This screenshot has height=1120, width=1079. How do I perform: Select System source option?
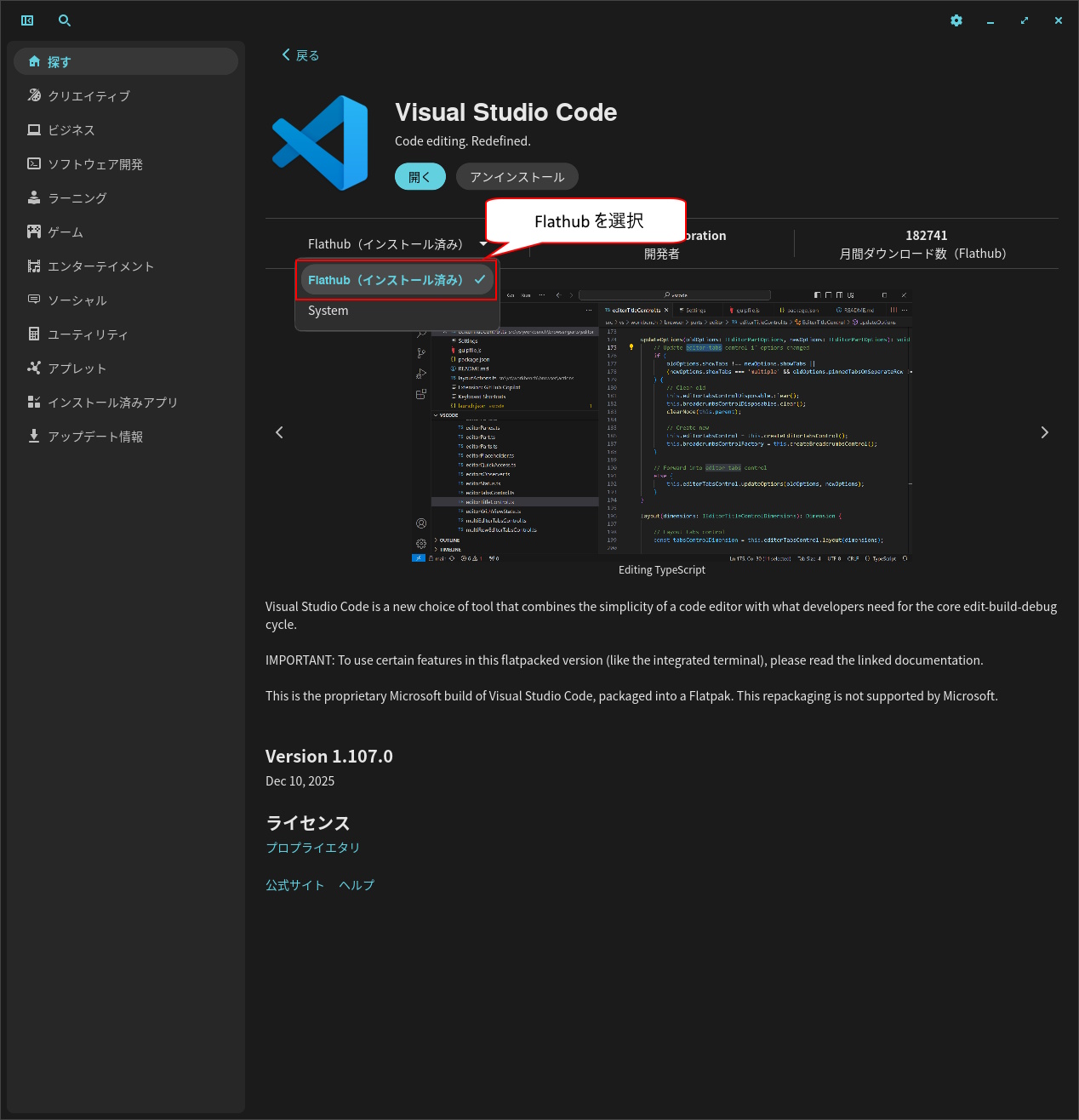[328, 311]
